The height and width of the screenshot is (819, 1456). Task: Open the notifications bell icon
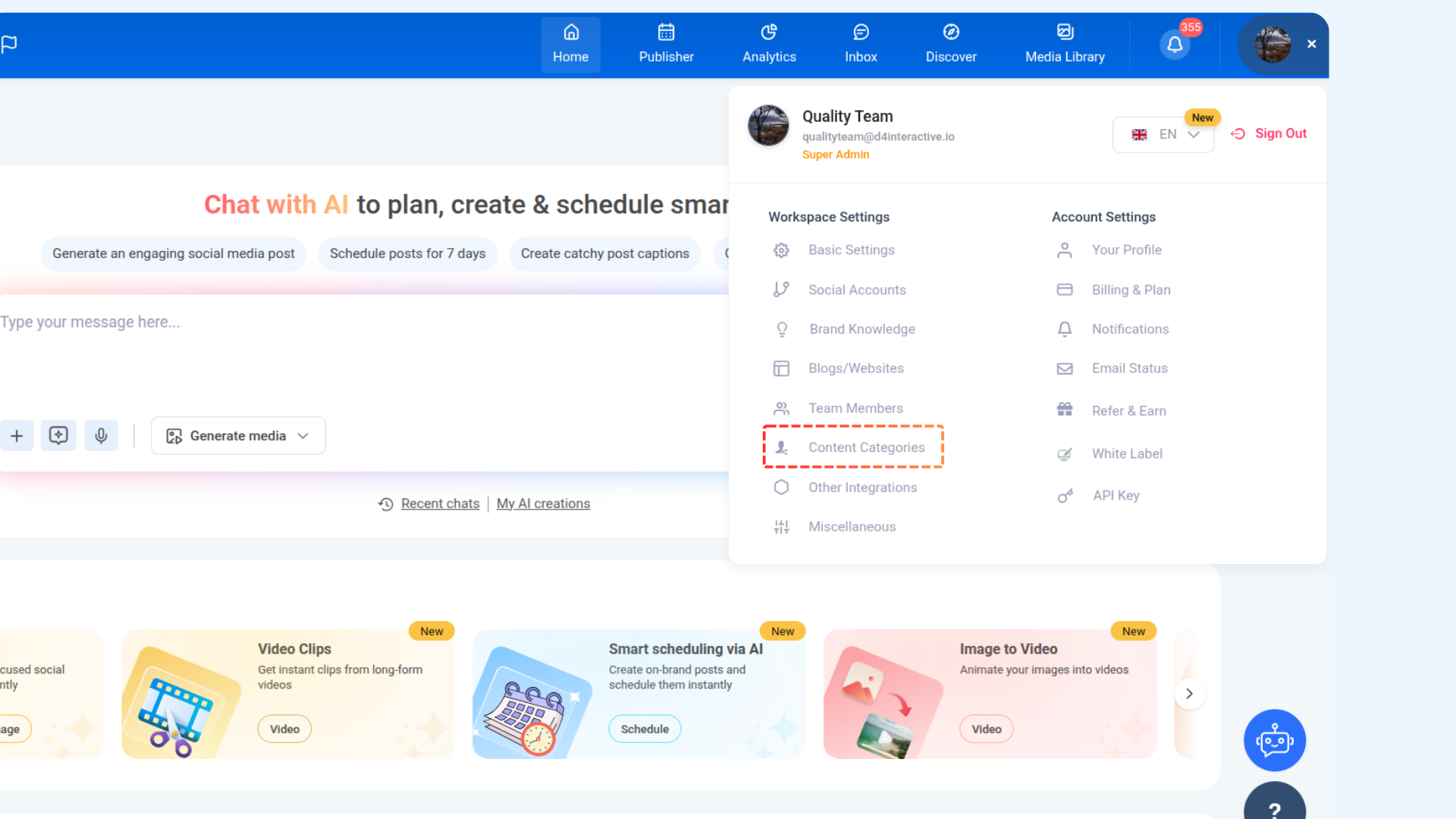coord(1174,45)
